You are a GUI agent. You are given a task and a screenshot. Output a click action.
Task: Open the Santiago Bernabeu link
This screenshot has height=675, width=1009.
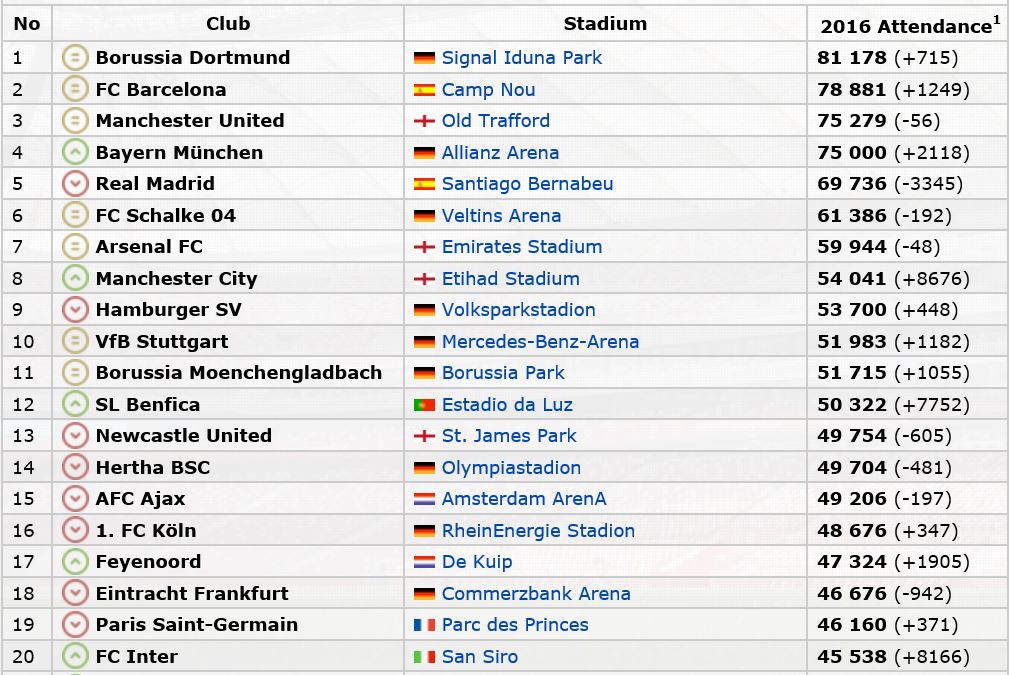(527, 184)
